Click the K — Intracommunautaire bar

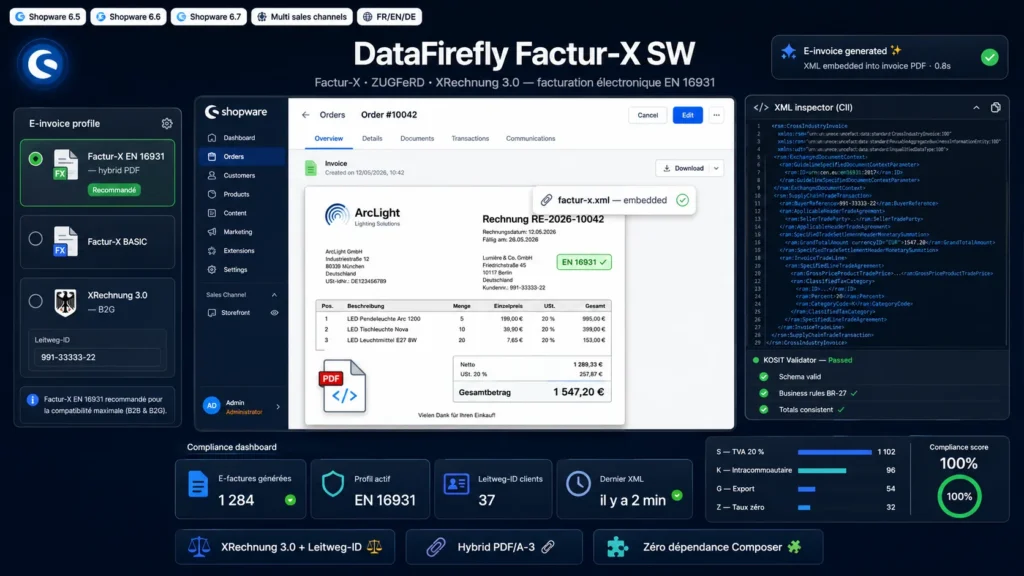(x=822, y=470)
